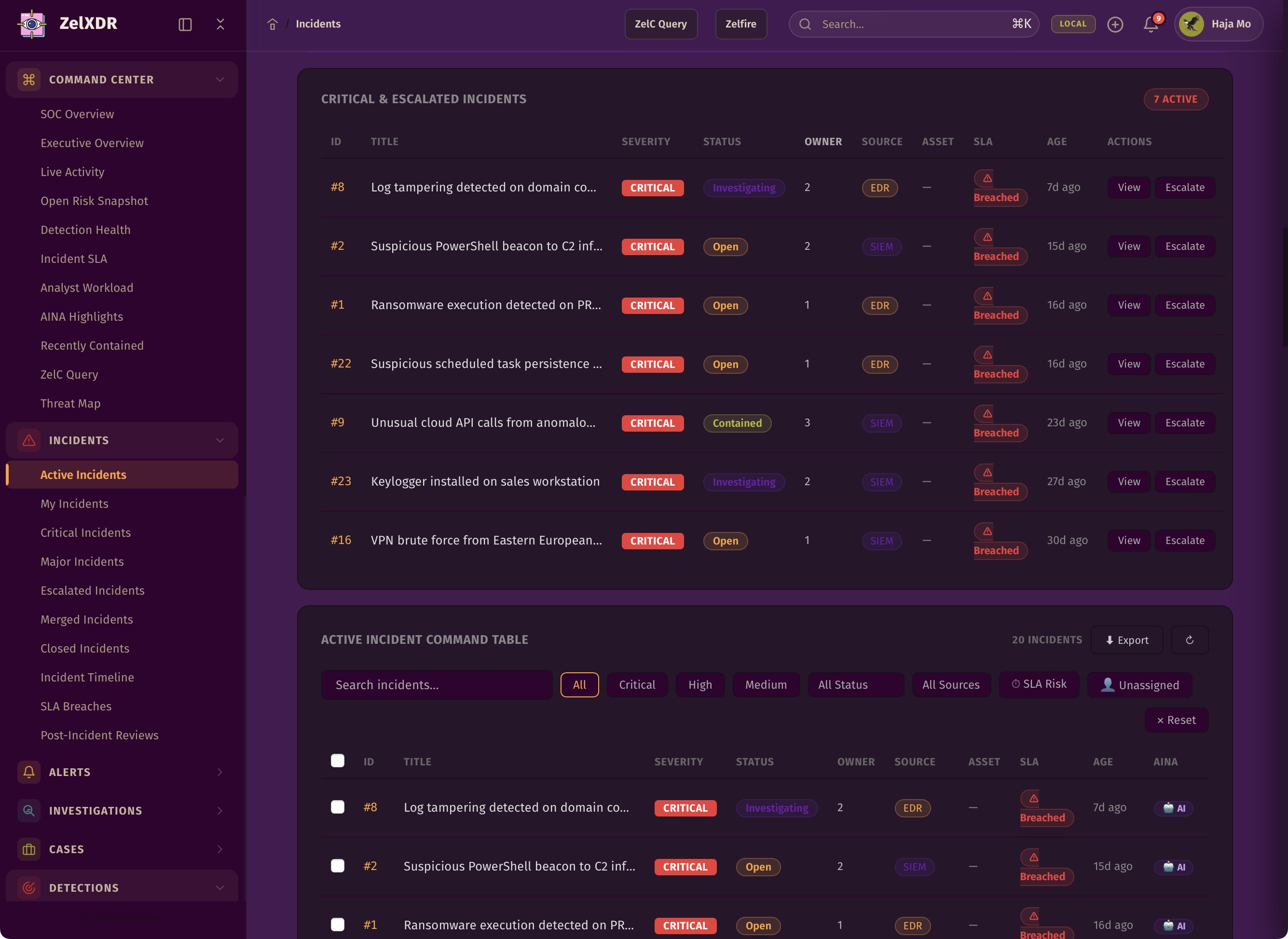Select the checkbox for incident #2 row

pyautogui.click(x=338, y=866)
